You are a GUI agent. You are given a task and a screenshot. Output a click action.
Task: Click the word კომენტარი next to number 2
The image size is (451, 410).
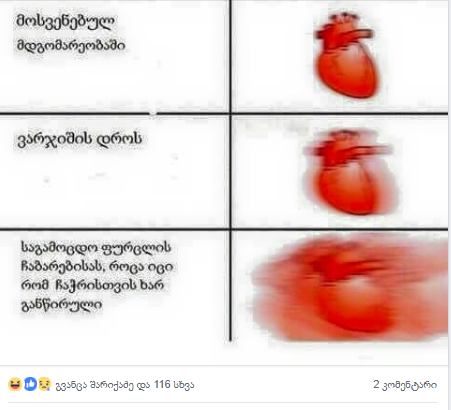pyautogui.click(x=410, y=385)
